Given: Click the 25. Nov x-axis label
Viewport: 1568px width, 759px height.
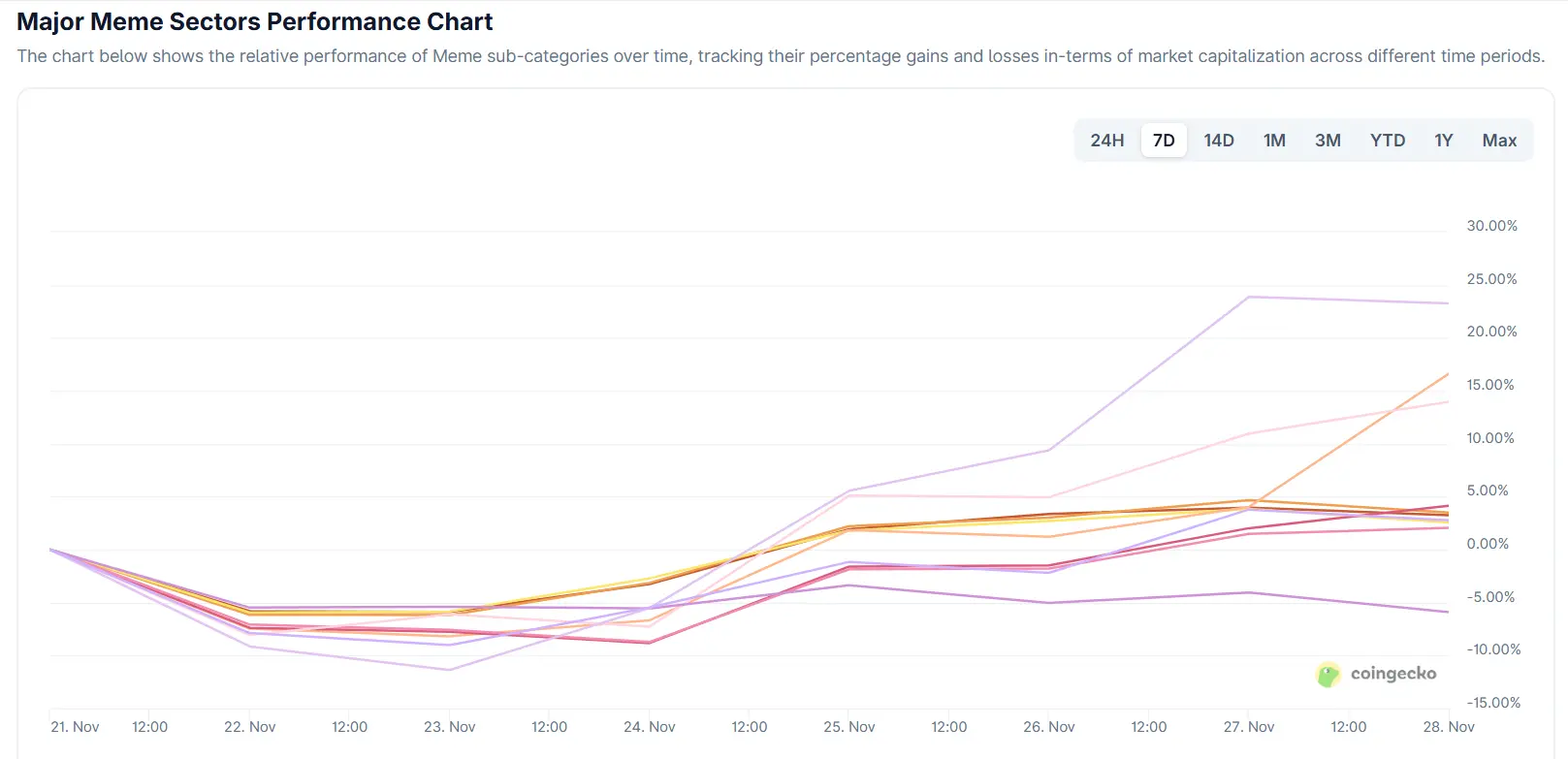Looking at the screenshot, I should point(848,727).
